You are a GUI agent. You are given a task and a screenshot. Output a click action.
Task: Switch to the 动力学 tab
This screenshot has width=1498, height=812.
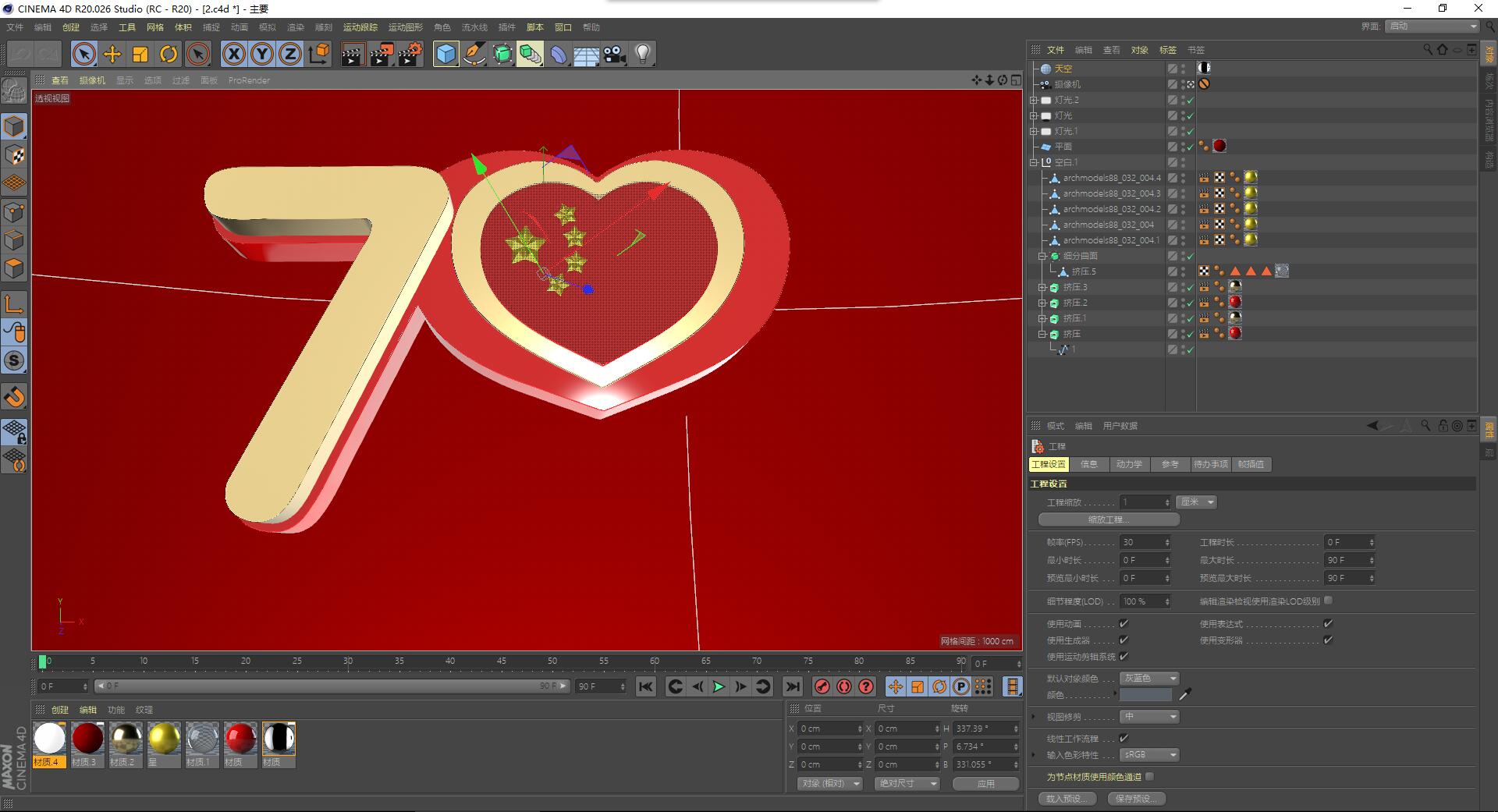click(x=1129, y=464)
